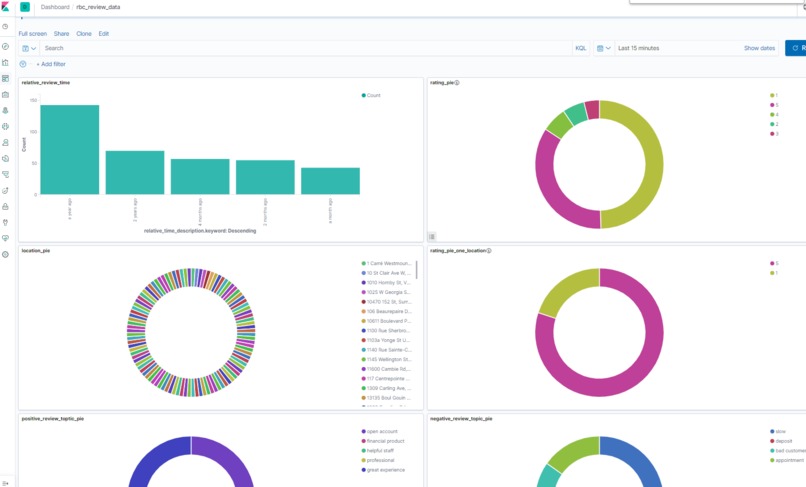Expand the sidebar navigation at bottom left
The height and width of the screenshot is (487, 806).
tap(5, 483)
